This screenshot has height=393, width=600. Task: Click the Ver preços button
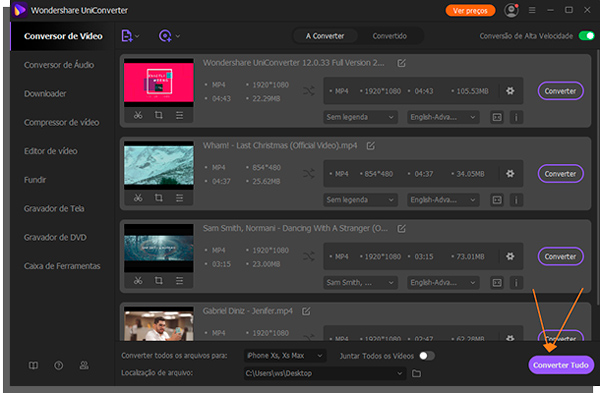point(470,11)
